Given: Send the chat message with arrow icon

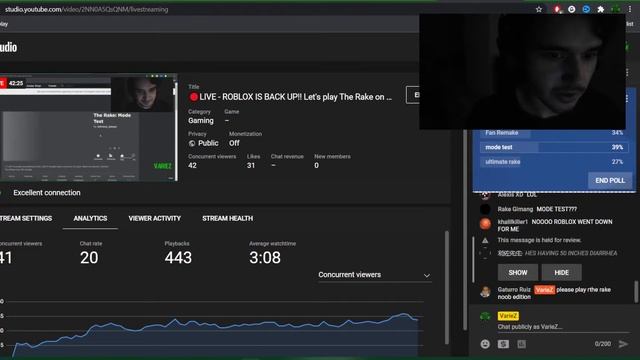Looking at the screenshot, I should click(623, 344).
